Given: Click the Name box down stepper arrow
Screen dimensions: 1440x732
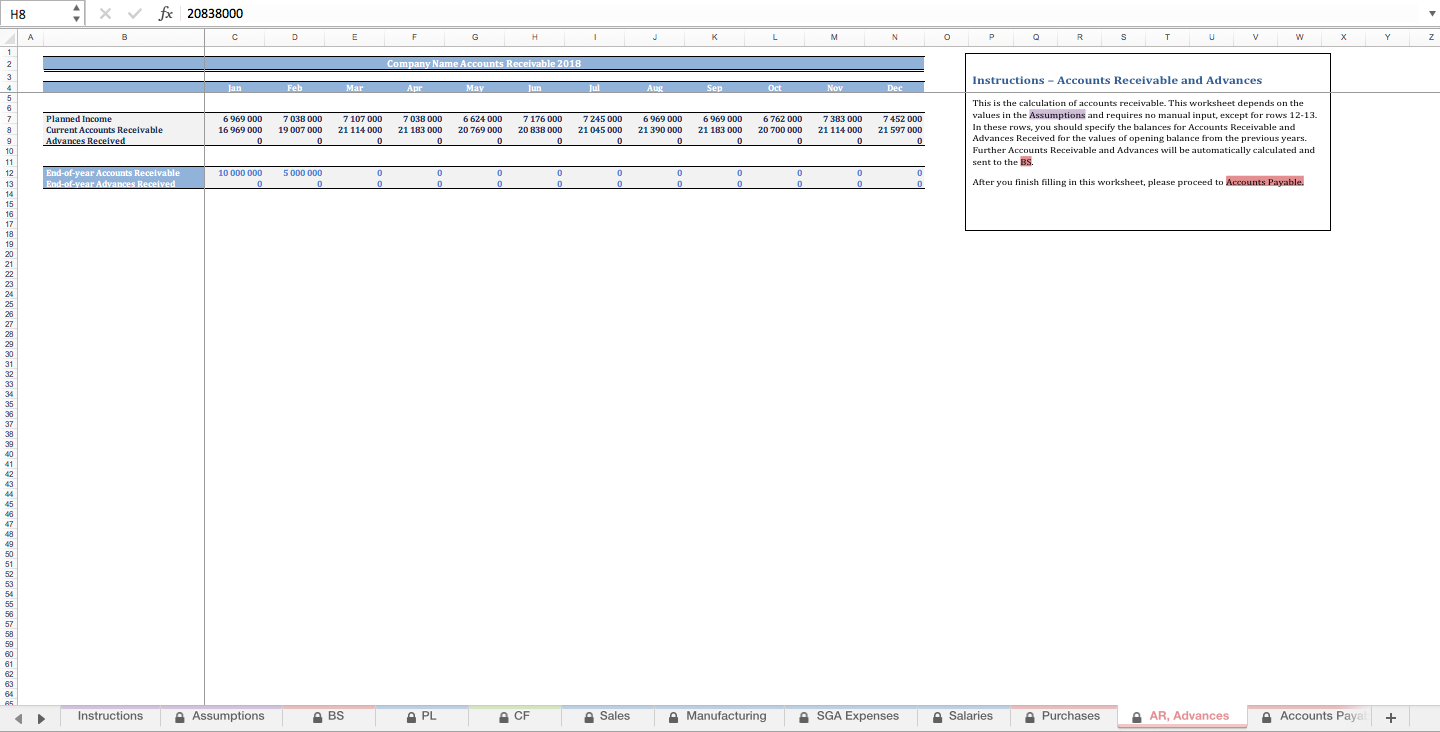Looking at the screenshot, I should pos(74,18).
